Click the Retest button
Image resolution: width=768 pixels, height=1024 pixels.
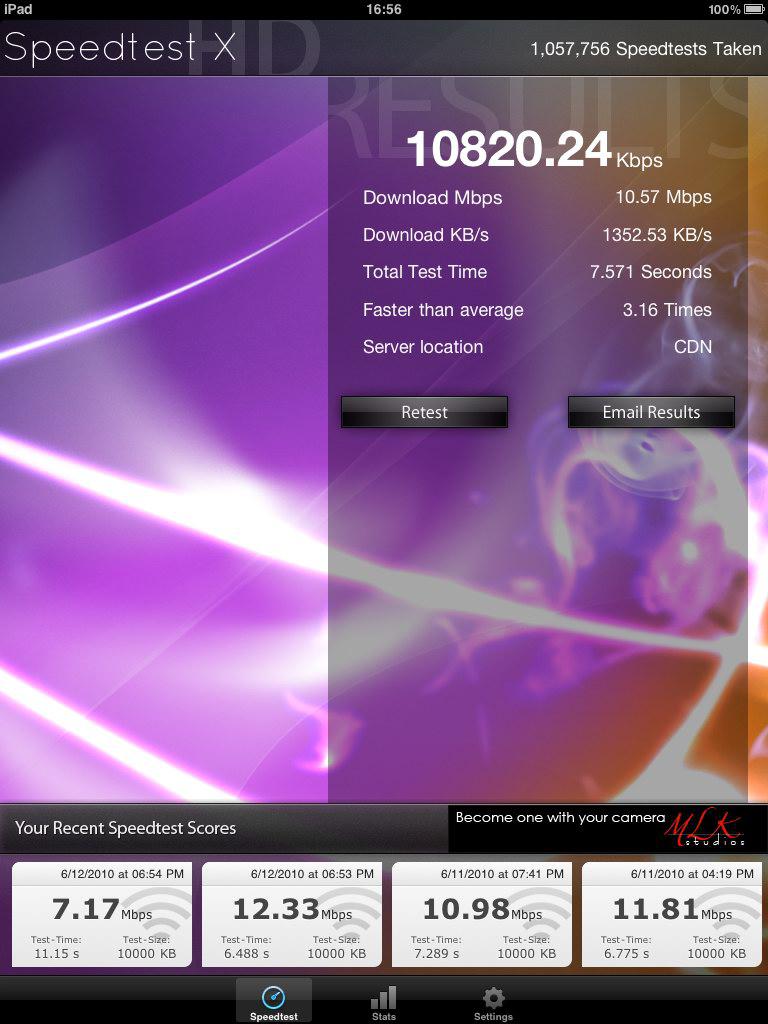click(424, 412)
